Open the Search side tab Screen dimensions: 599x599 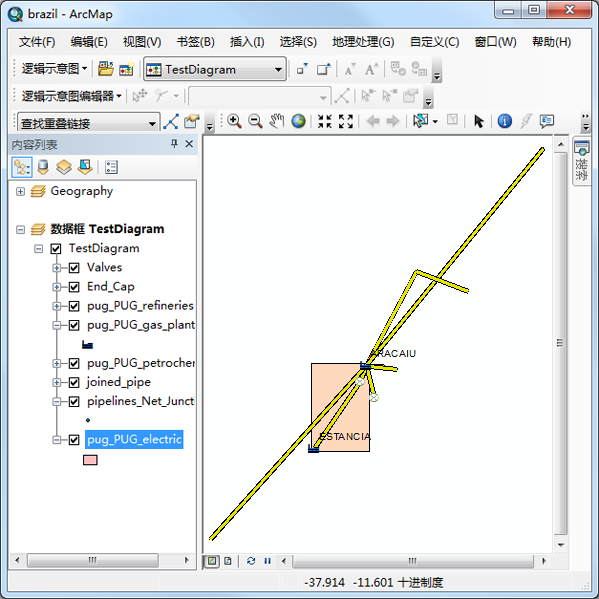pos(581,162)
